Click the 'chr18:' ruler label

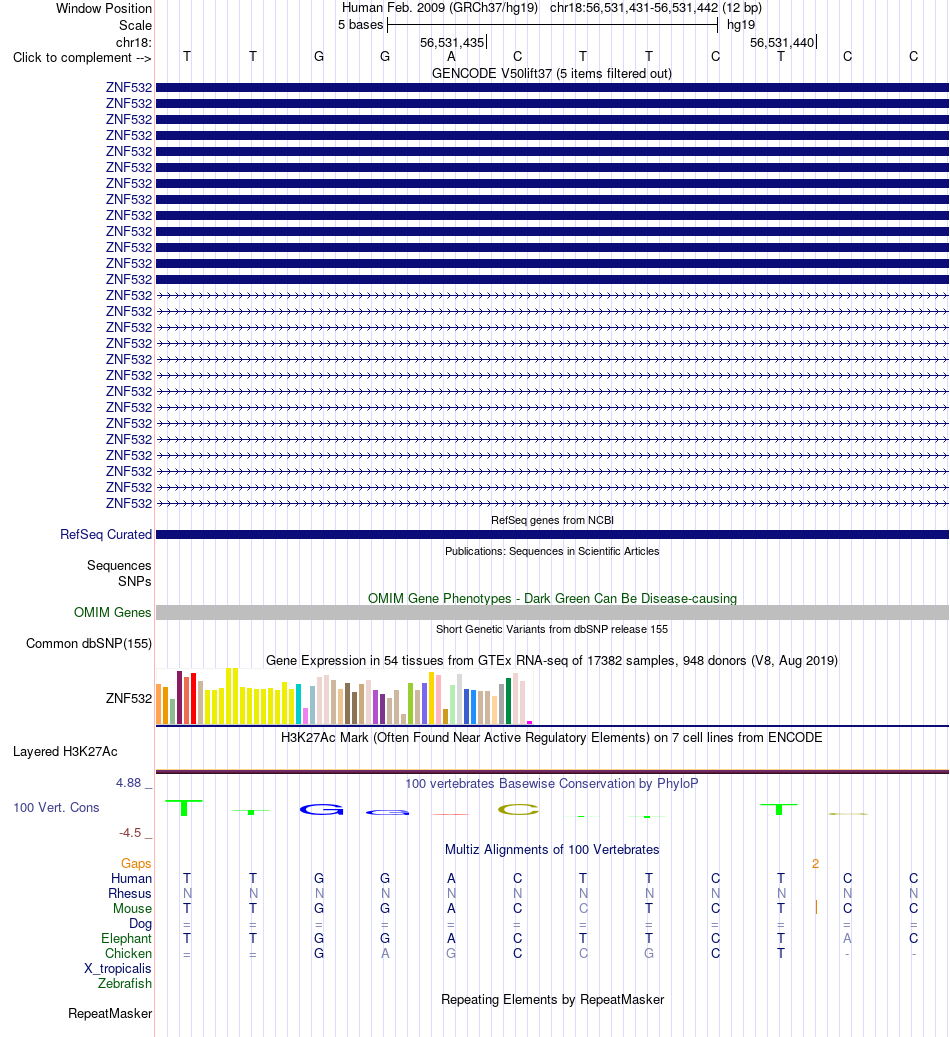click(x=133, y=42)
